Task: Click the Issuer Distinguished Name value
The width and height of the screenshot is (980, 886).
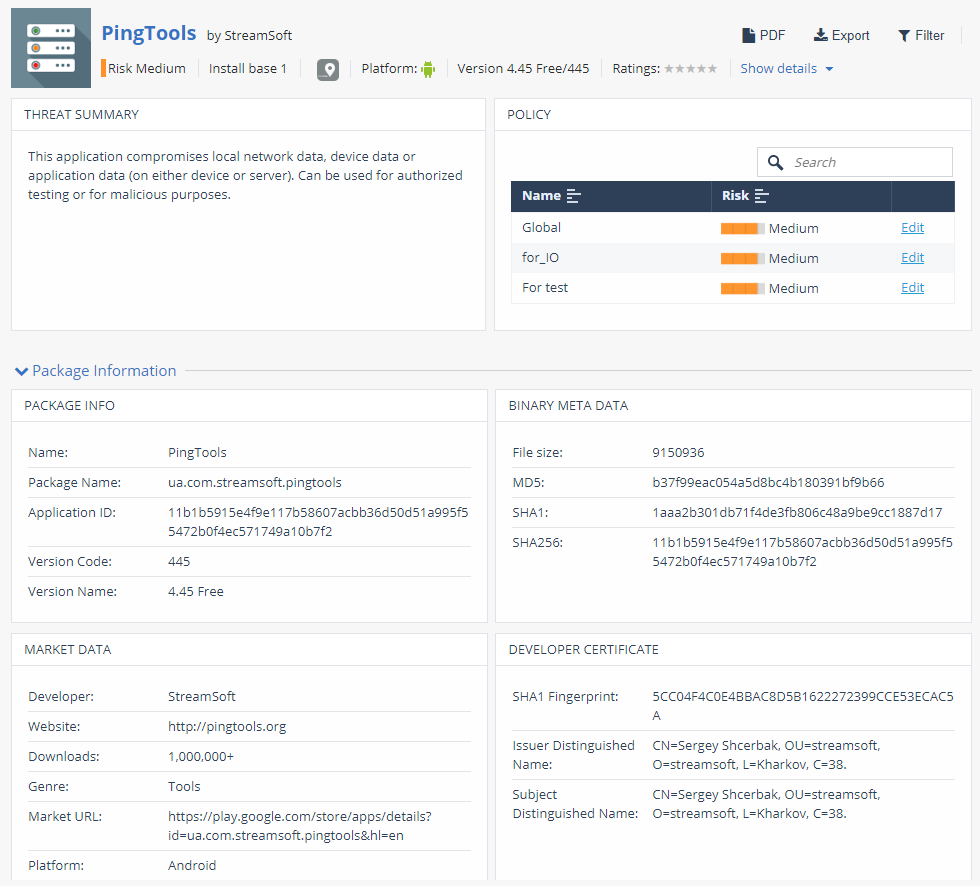Action: [766, 755]
